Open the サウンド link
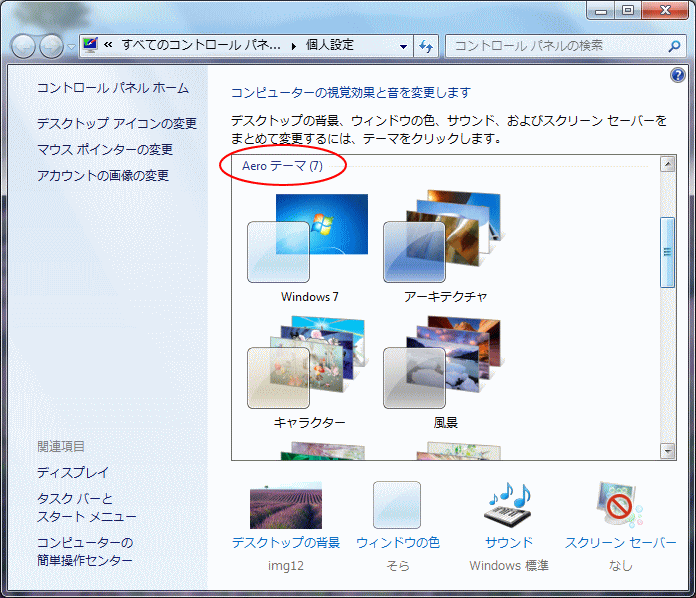This screenshot has height=598, width=696. tap(509, 543)
